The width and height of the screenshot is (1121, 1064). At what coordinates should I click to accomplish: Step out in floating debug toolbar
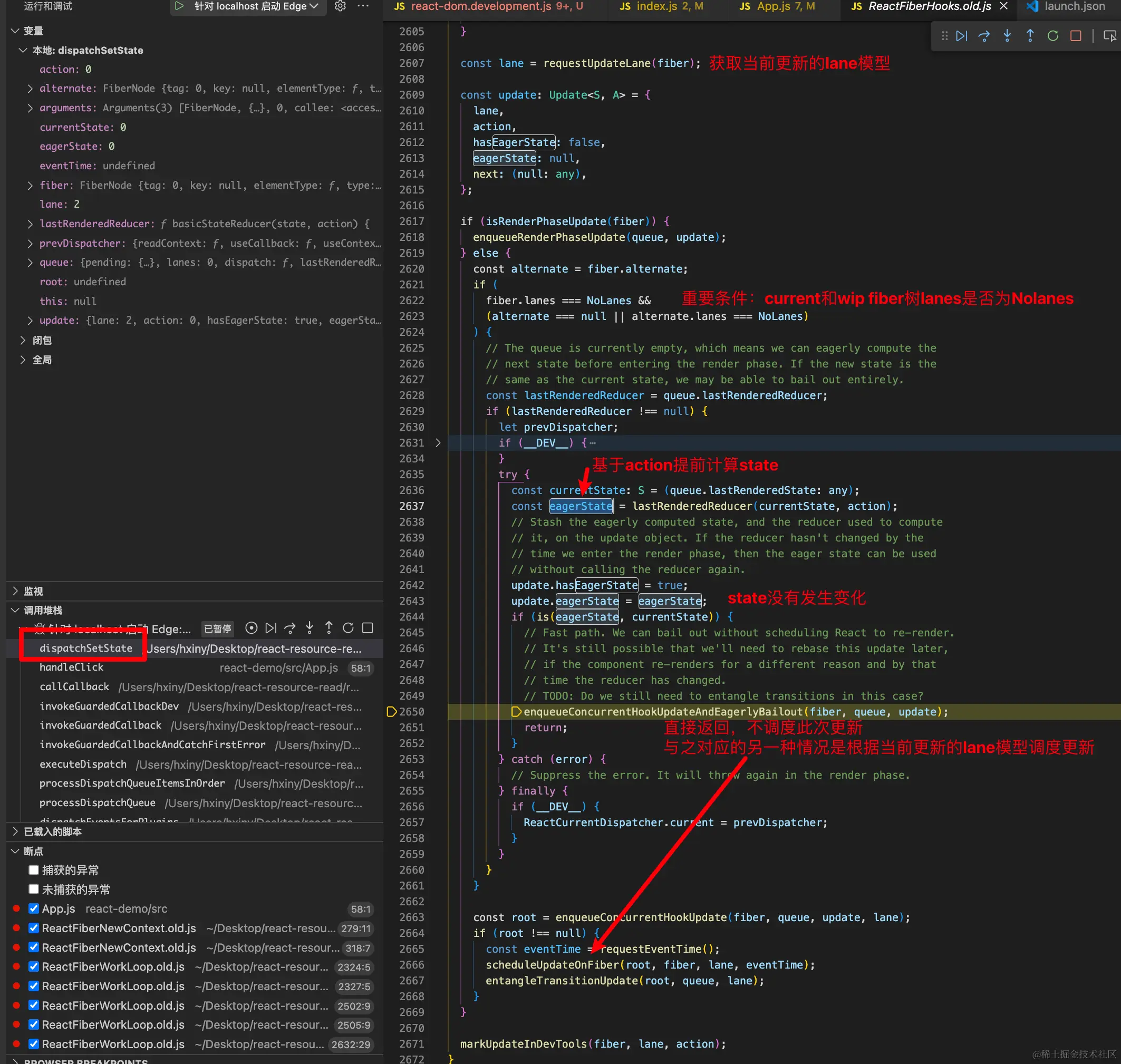1030,36
